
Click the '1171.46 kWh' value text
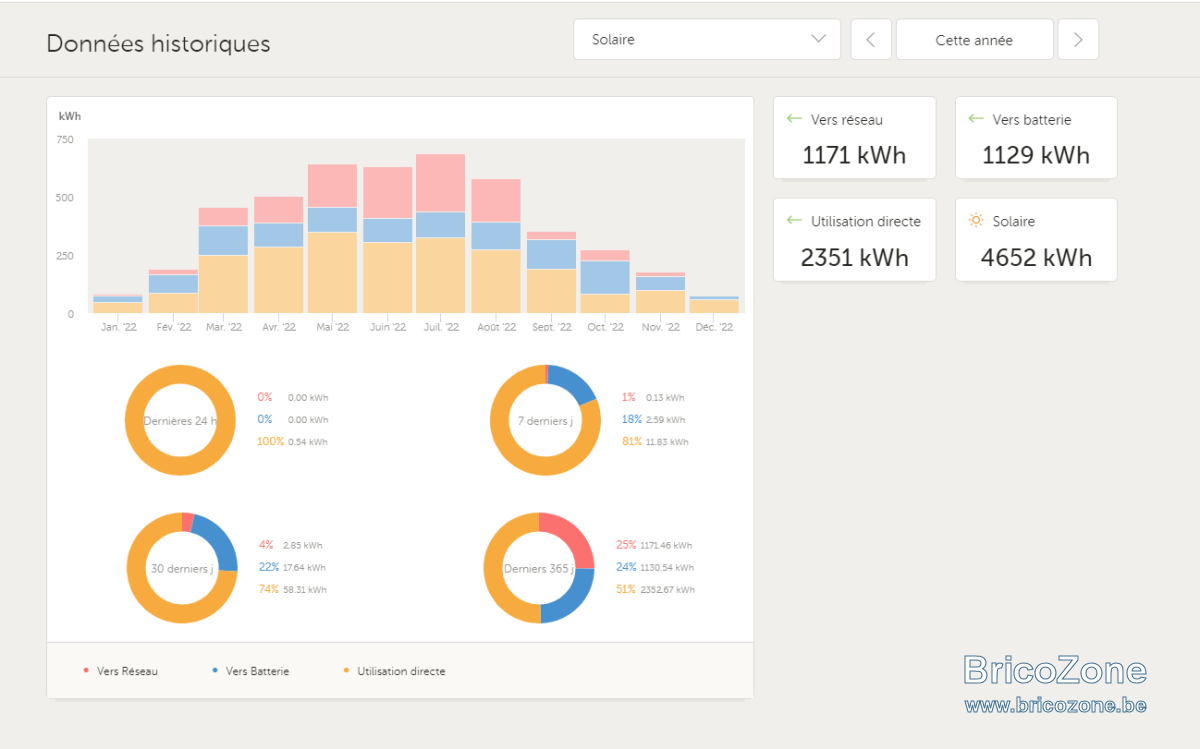[666, 546]
